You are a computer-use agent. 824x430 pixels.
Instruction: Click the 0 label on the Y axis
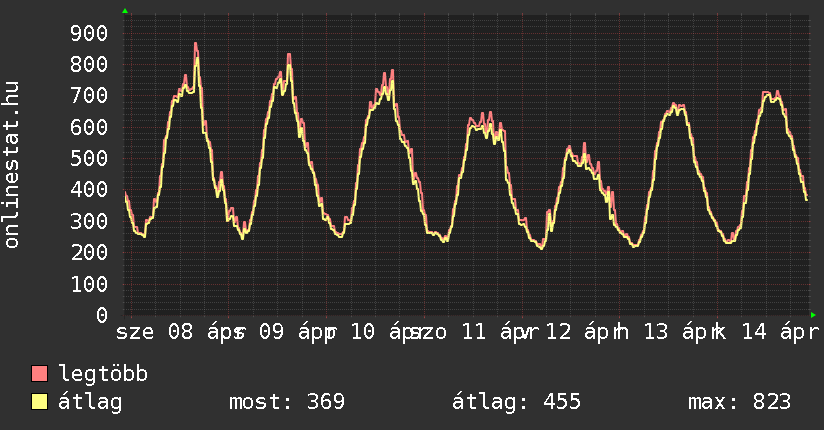pyautogui.click(x=101, y=315)
